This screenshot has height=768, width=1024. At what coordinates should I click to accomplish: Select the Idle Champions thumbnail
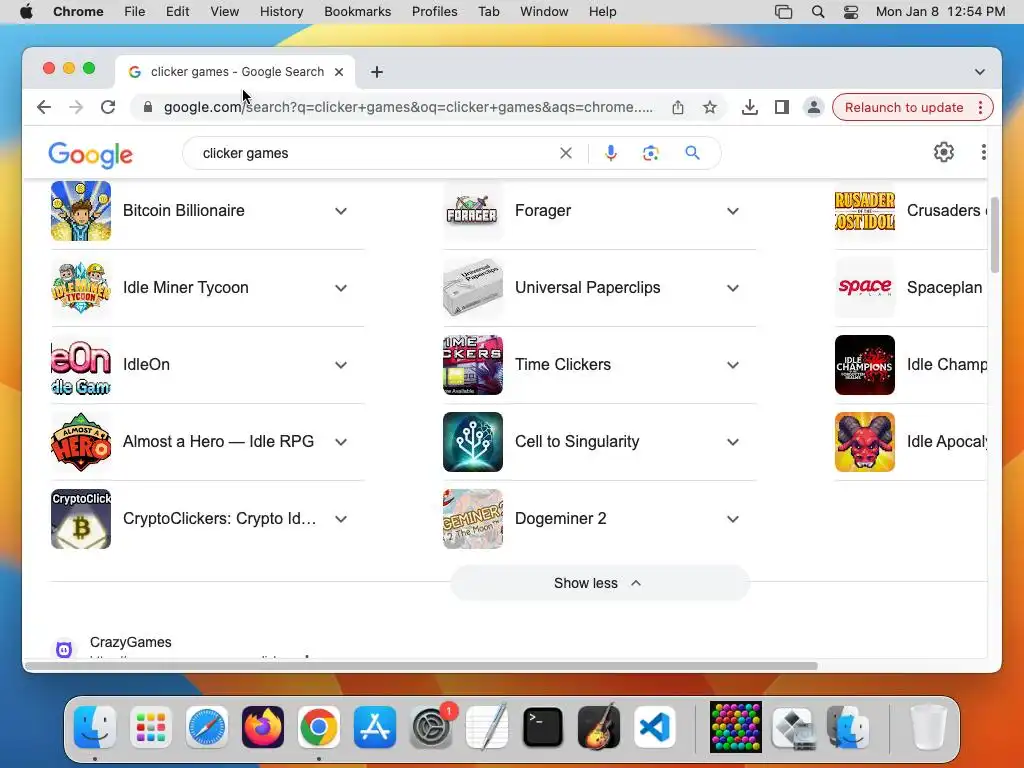click(x=865, y=365)
